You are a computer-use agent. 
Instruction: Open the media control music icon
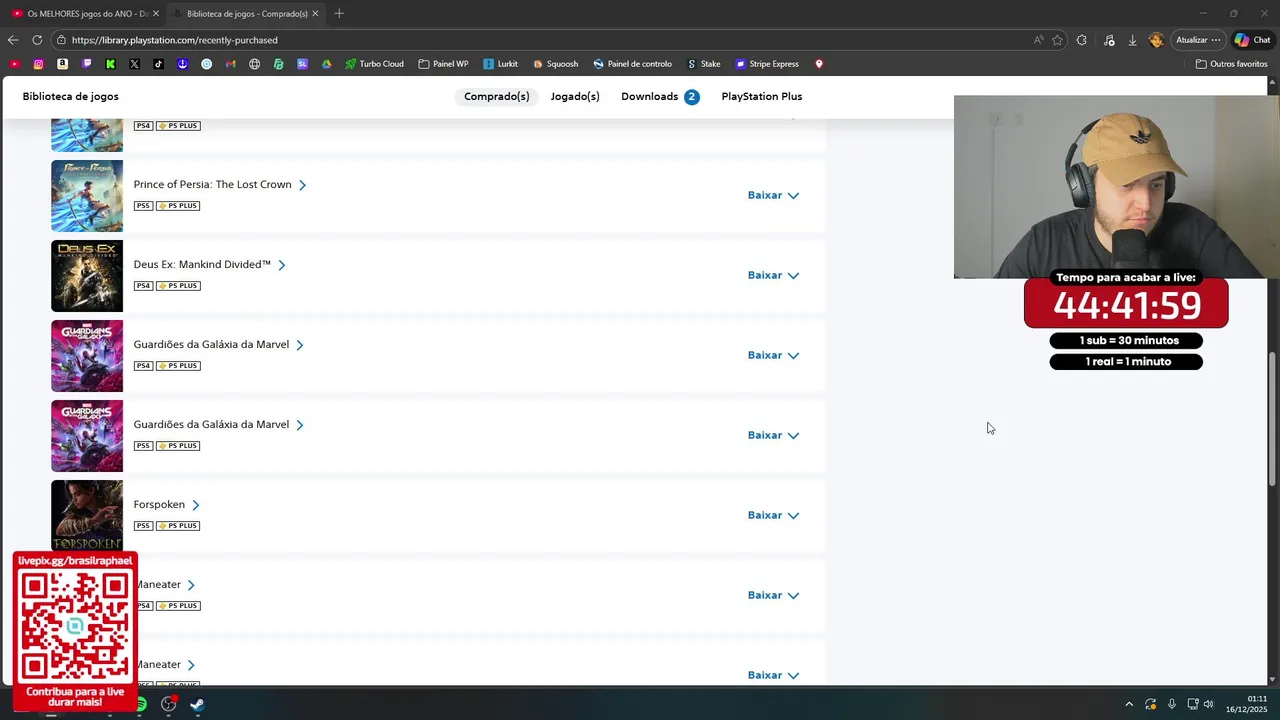pos(1109,40)
